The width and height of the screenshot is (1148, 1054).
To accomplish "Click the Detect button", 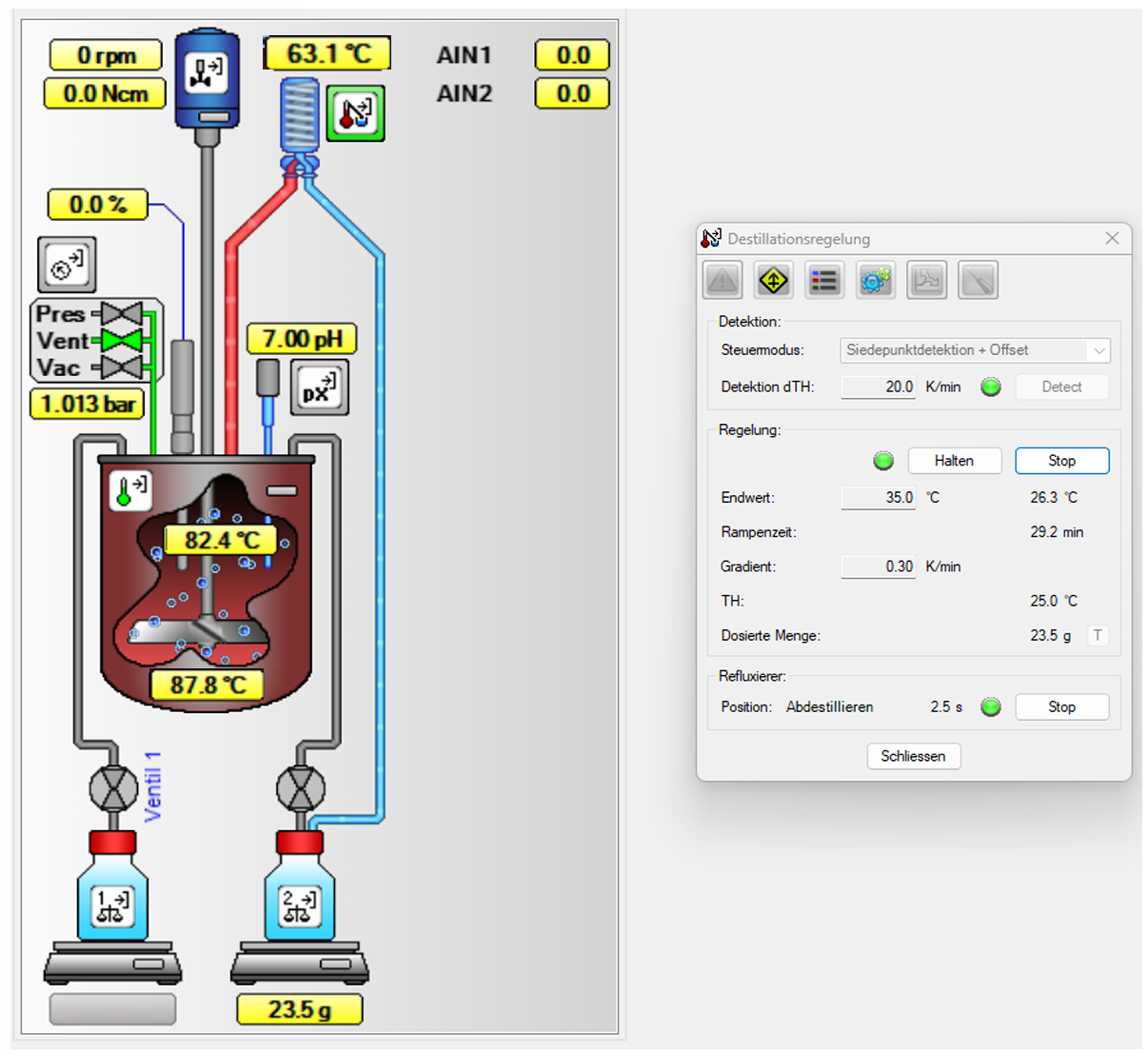I will (x=1061, y=387).
